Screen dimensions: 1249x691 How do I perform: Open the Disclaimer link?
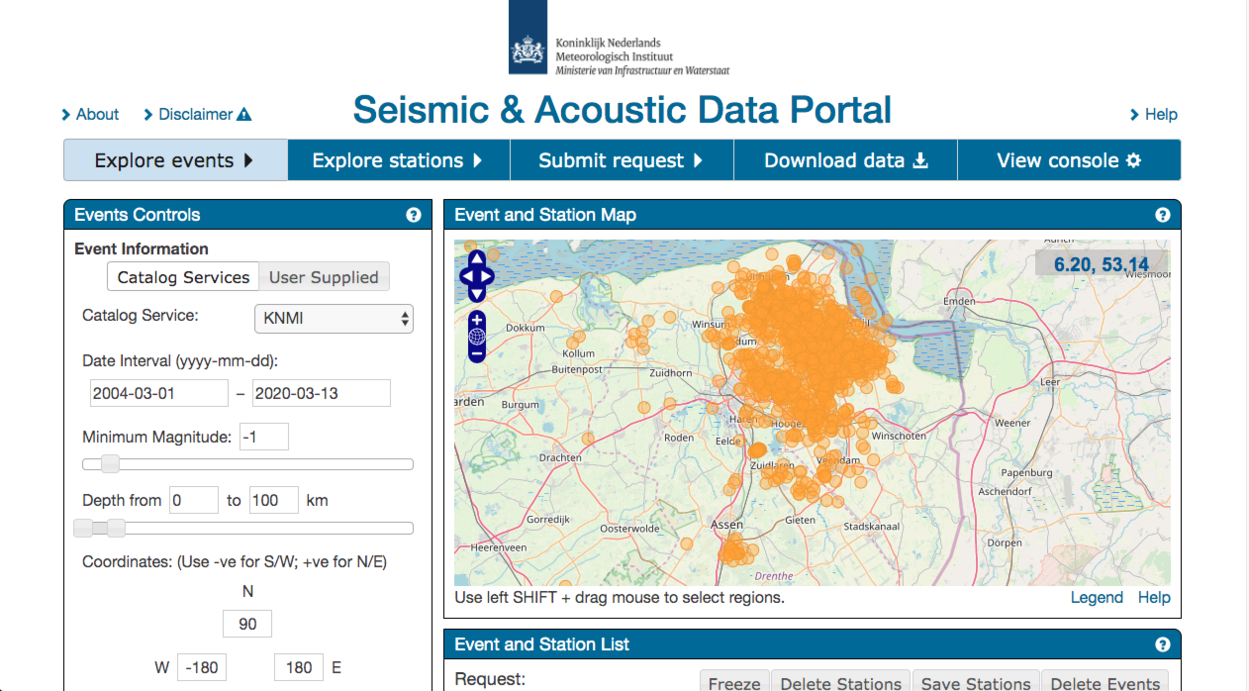[197, 114]
